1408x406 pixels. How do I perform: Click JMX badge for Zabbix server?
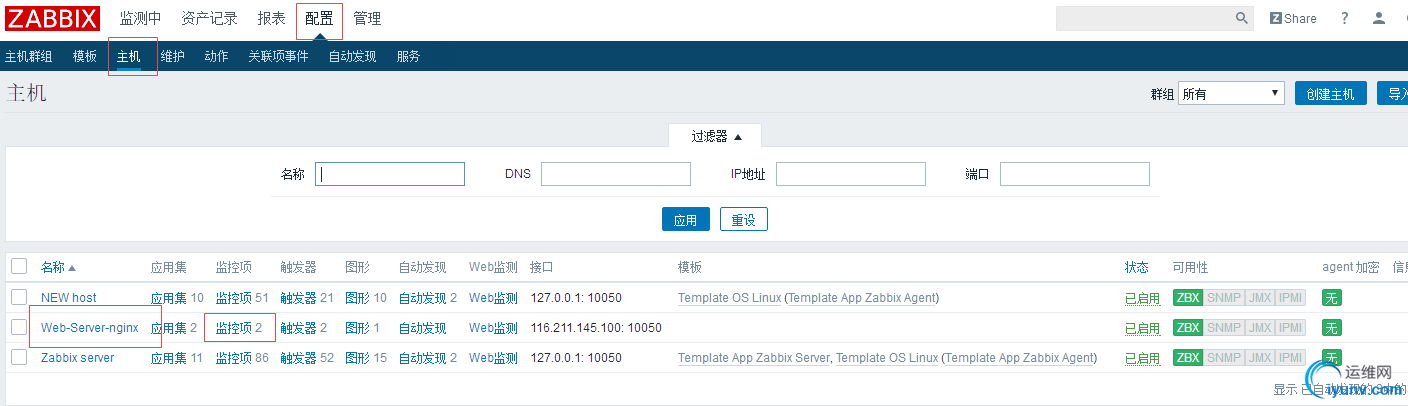tap(1260, 357)
